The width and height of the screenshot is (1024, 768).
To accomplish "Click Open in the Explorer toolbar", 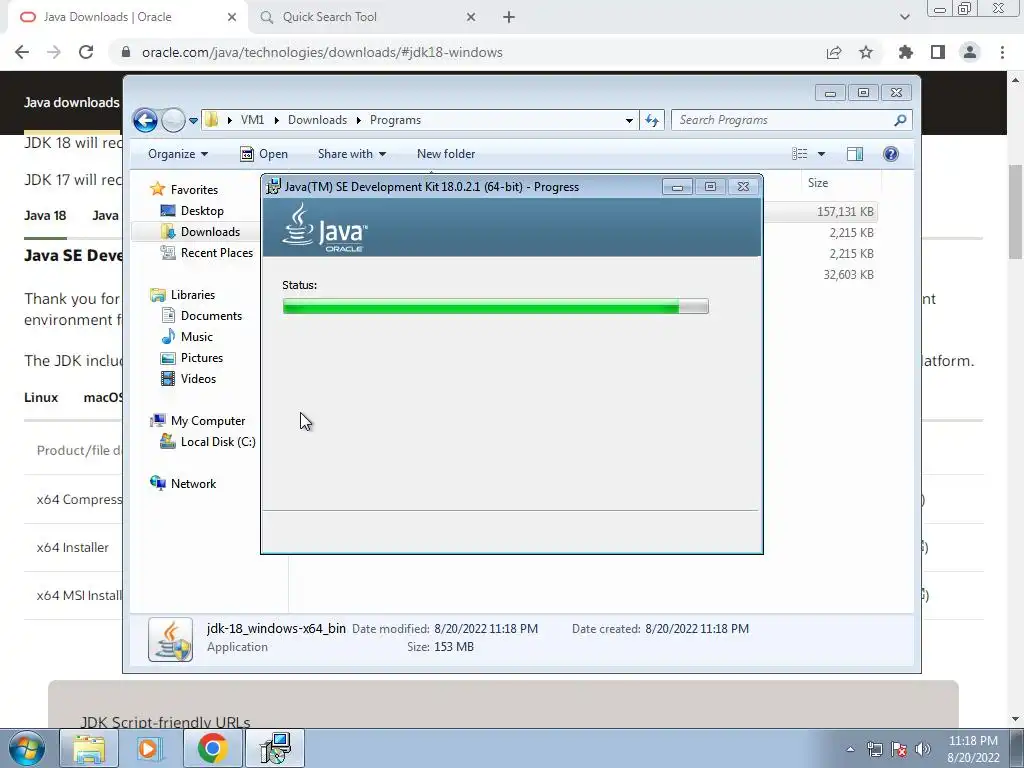I will coord(264,154).
